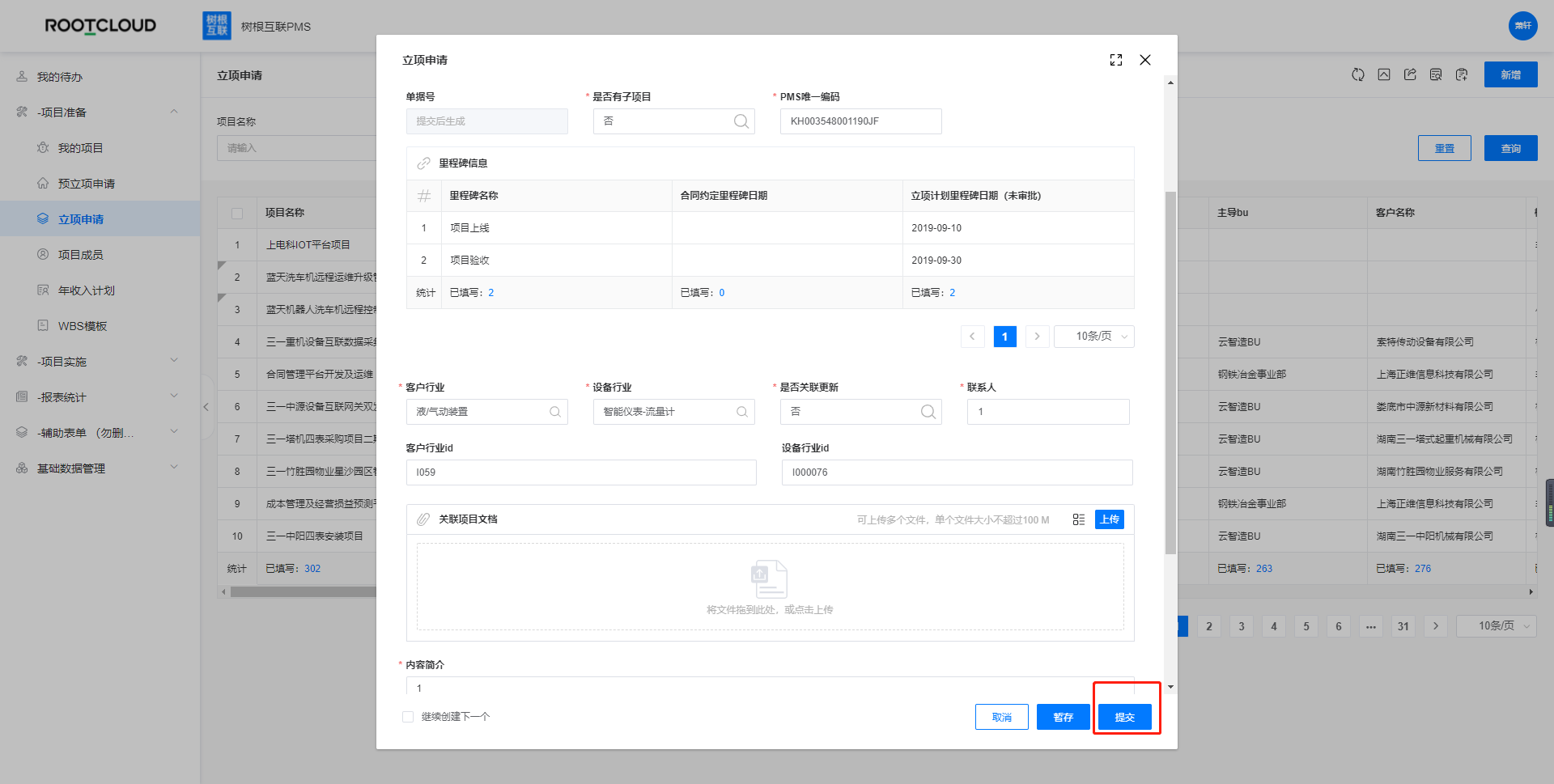Toggle 继续创建下一个 checkbox
1554x784 pixels.
point(408,717)
